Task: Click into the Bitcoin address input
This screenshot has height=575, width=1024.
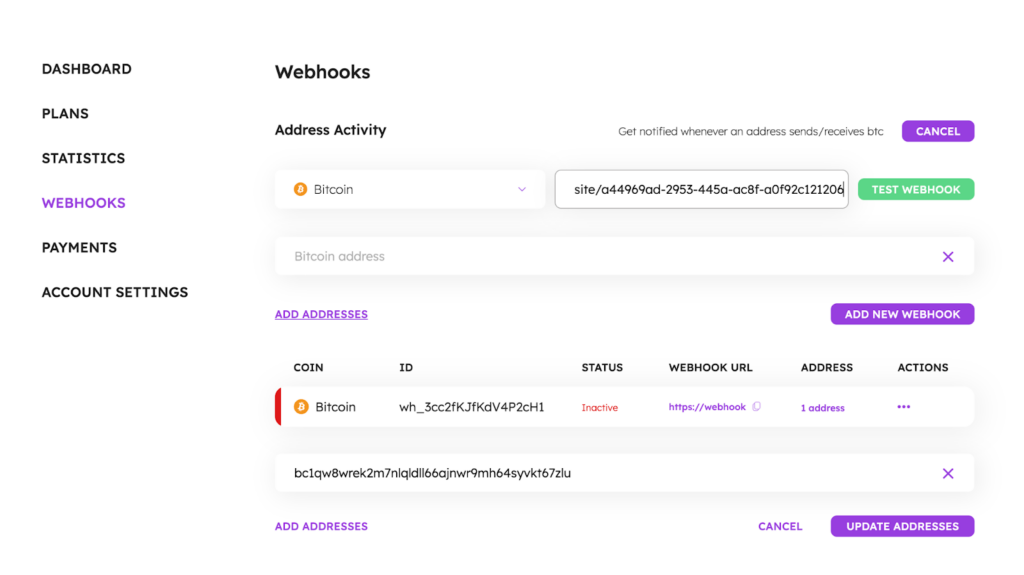Action: 600,257
